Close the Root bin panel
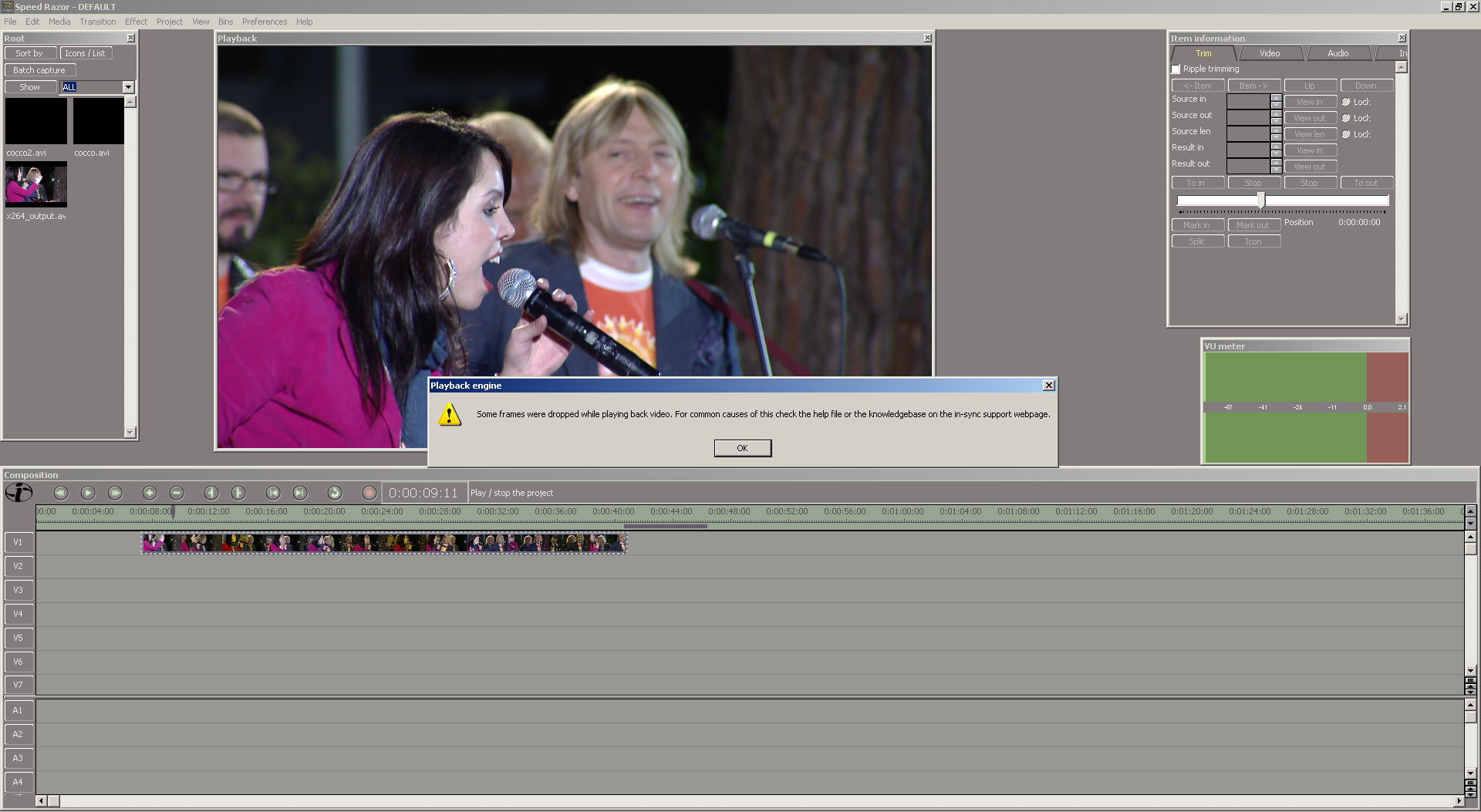Screen dimensions: 1481x812 130,38
